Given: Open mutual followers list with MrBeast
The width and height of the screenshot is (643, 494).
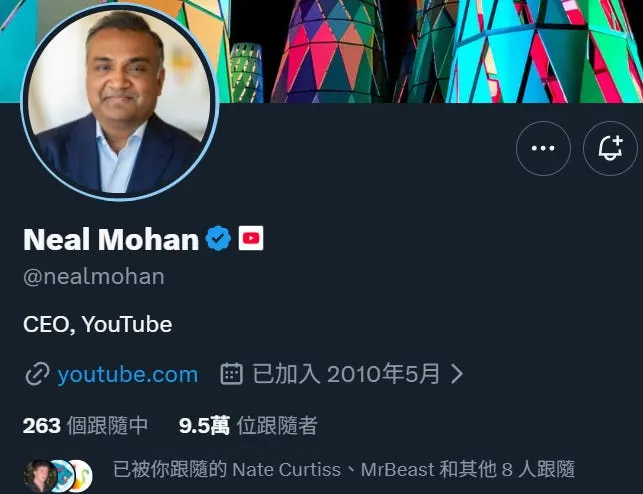Looking at the screenshot, I should tap(344, 469).
